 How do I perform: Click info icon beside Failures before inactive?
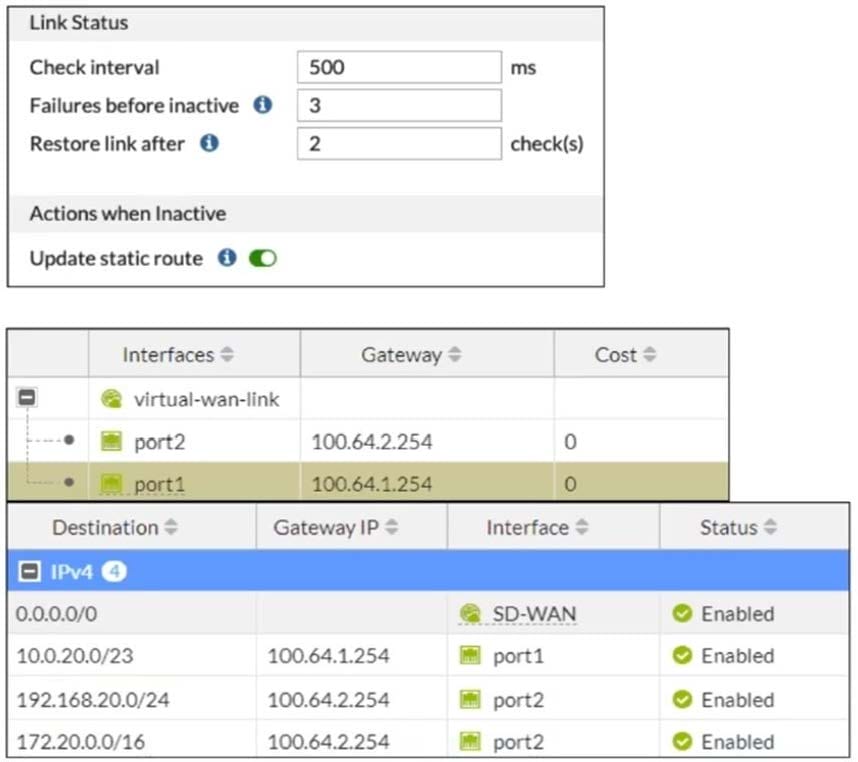[x=263, y=104]
